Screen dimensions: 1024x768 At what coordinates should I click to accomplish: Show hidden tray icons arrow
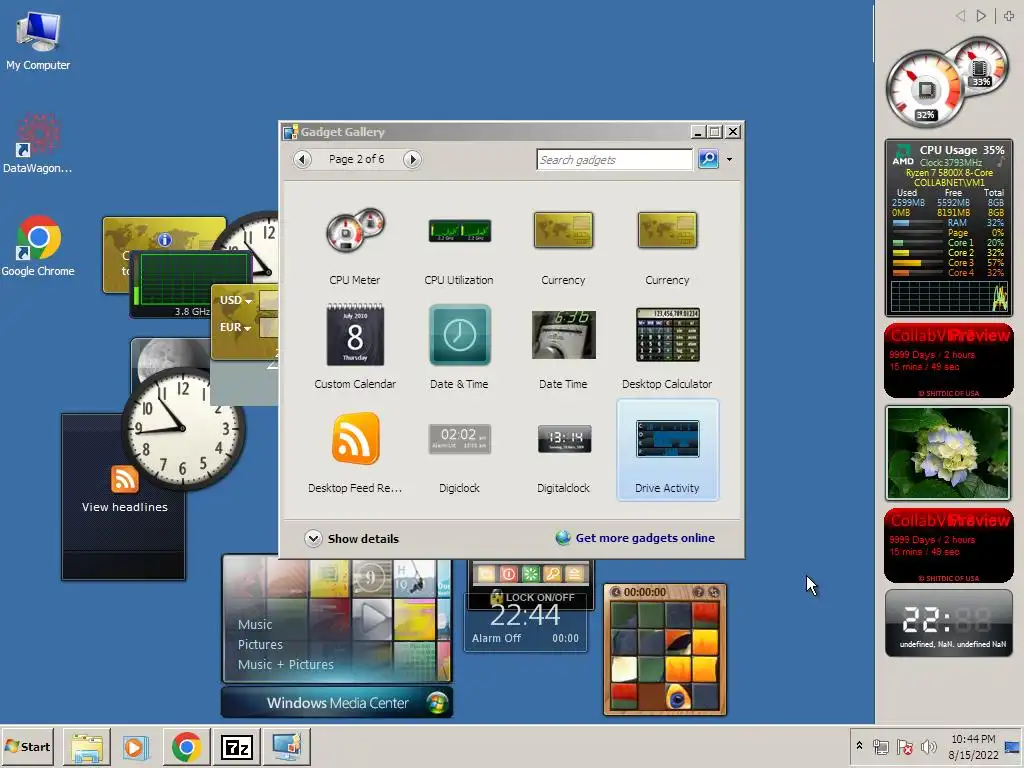pyautogui.click(x=859, y=746)
